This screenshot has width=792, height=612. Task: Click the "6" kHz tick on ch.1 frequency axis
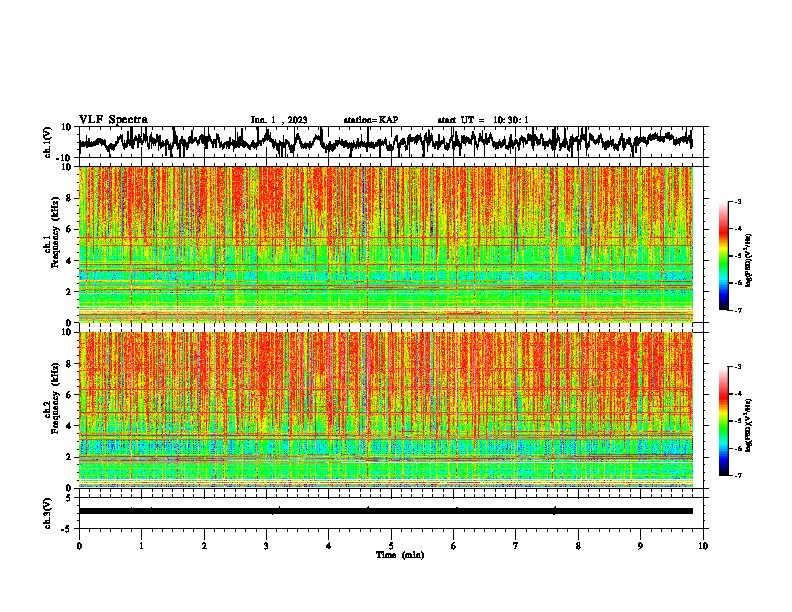click(x=69, y=229)
